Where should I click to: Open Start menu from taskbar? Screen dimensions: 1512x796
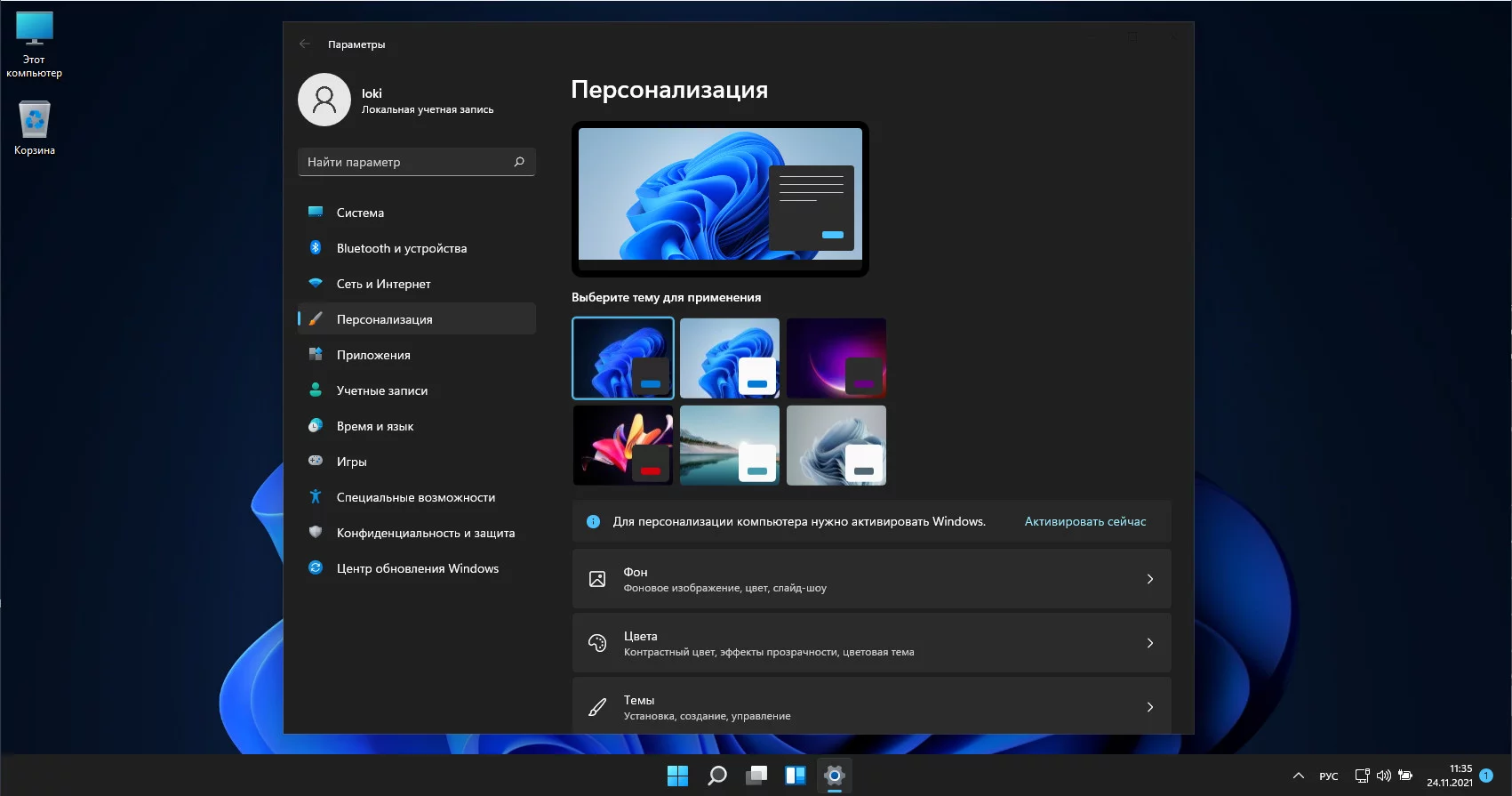677,776
